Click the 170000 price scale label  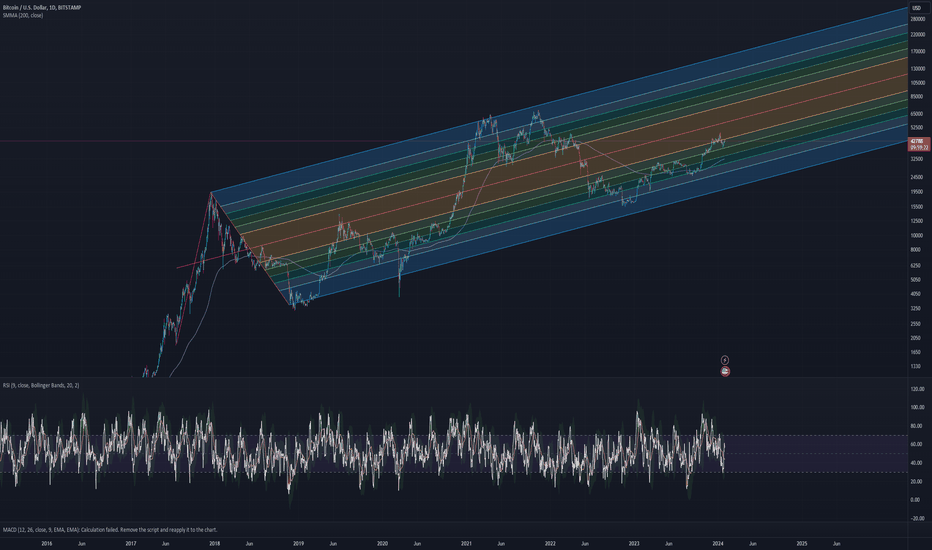917,52
